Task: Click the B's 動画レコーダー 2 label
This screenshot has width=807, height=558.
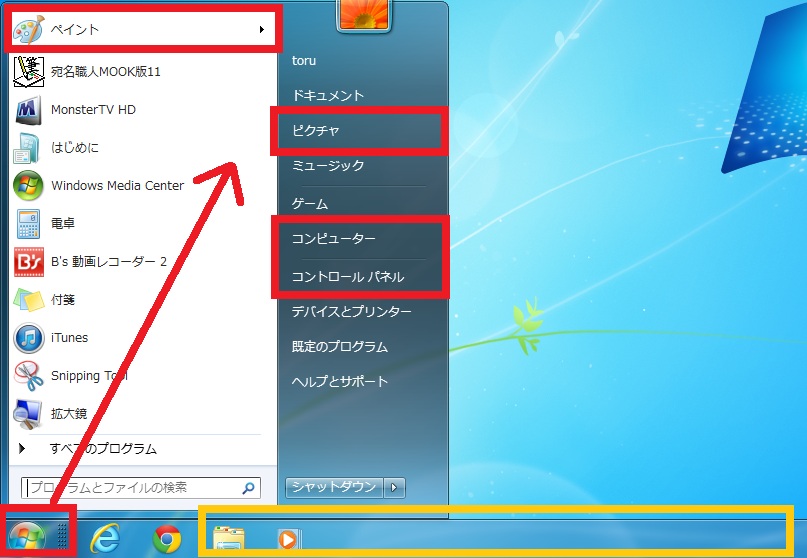Action: pos(109,261)
